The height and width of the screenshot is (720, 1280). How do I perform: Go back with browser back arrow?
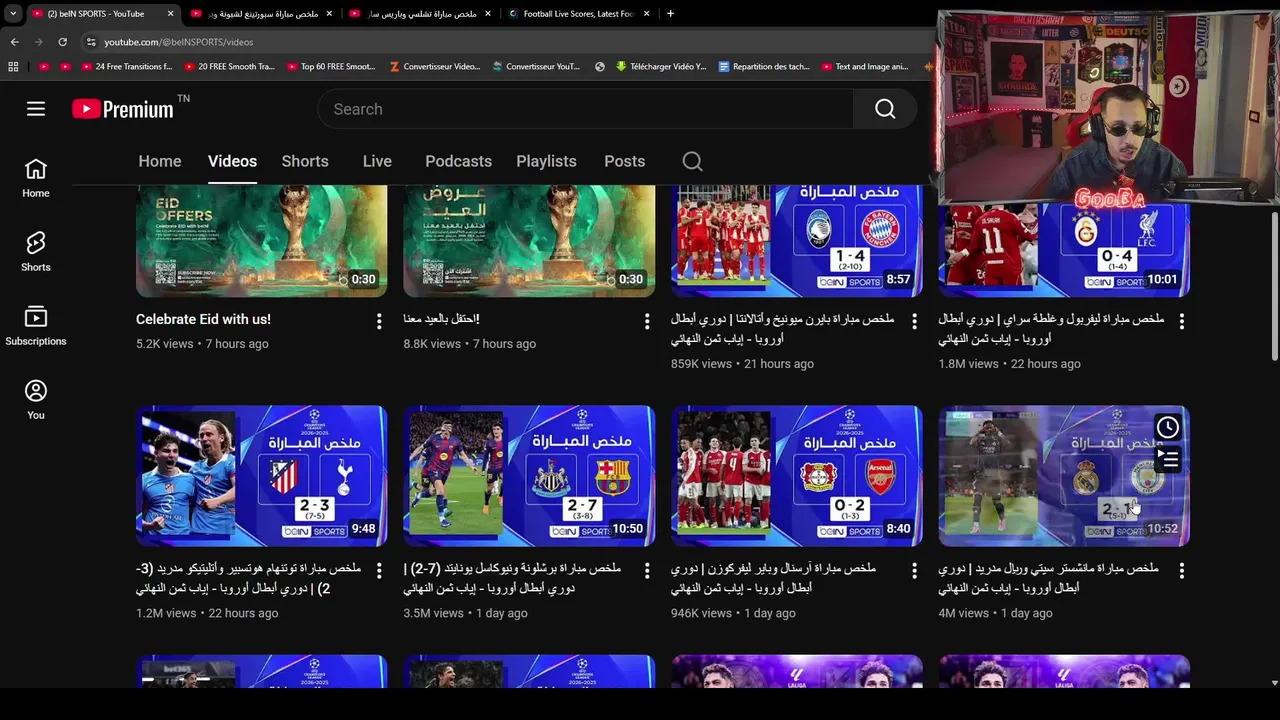point(14,42)
